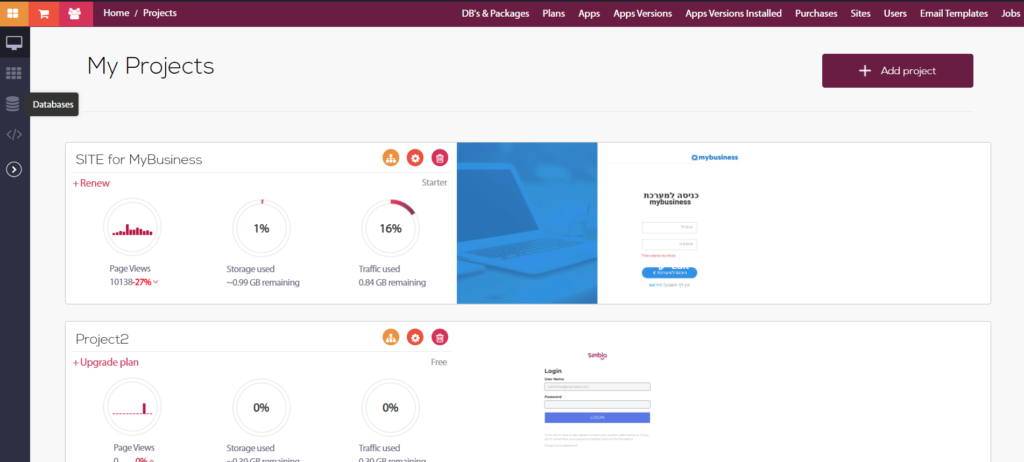Image resolution: width=1024 pixels, height=462 pixels.
Task: Click the 16% Traffic used gauge
Action: coord(390,228)
